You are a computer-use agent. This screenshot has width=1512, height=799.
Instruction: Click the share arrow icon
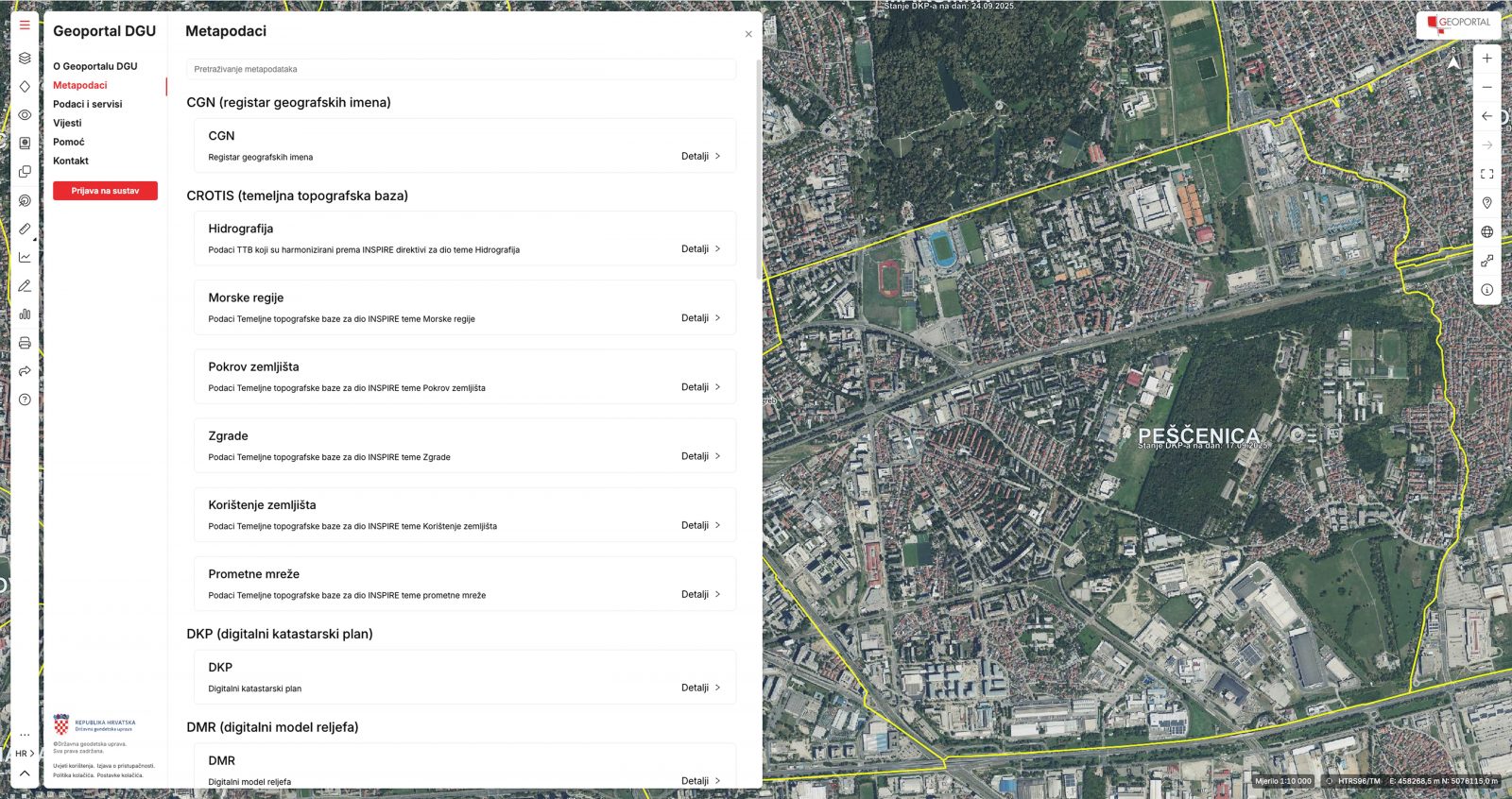pyautogui.click(x=25, y=371)
